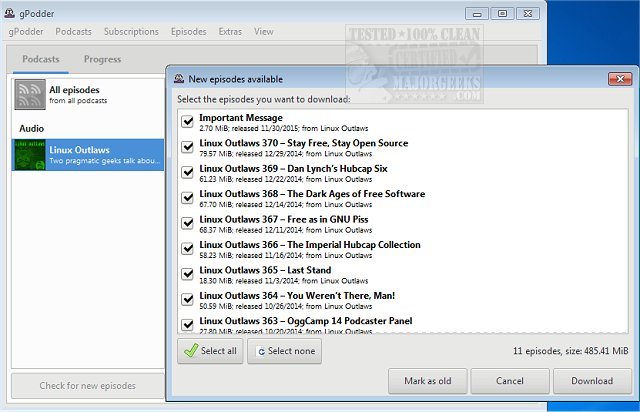Click the Linux Outlaws podcast cover art

pos(30,155)
